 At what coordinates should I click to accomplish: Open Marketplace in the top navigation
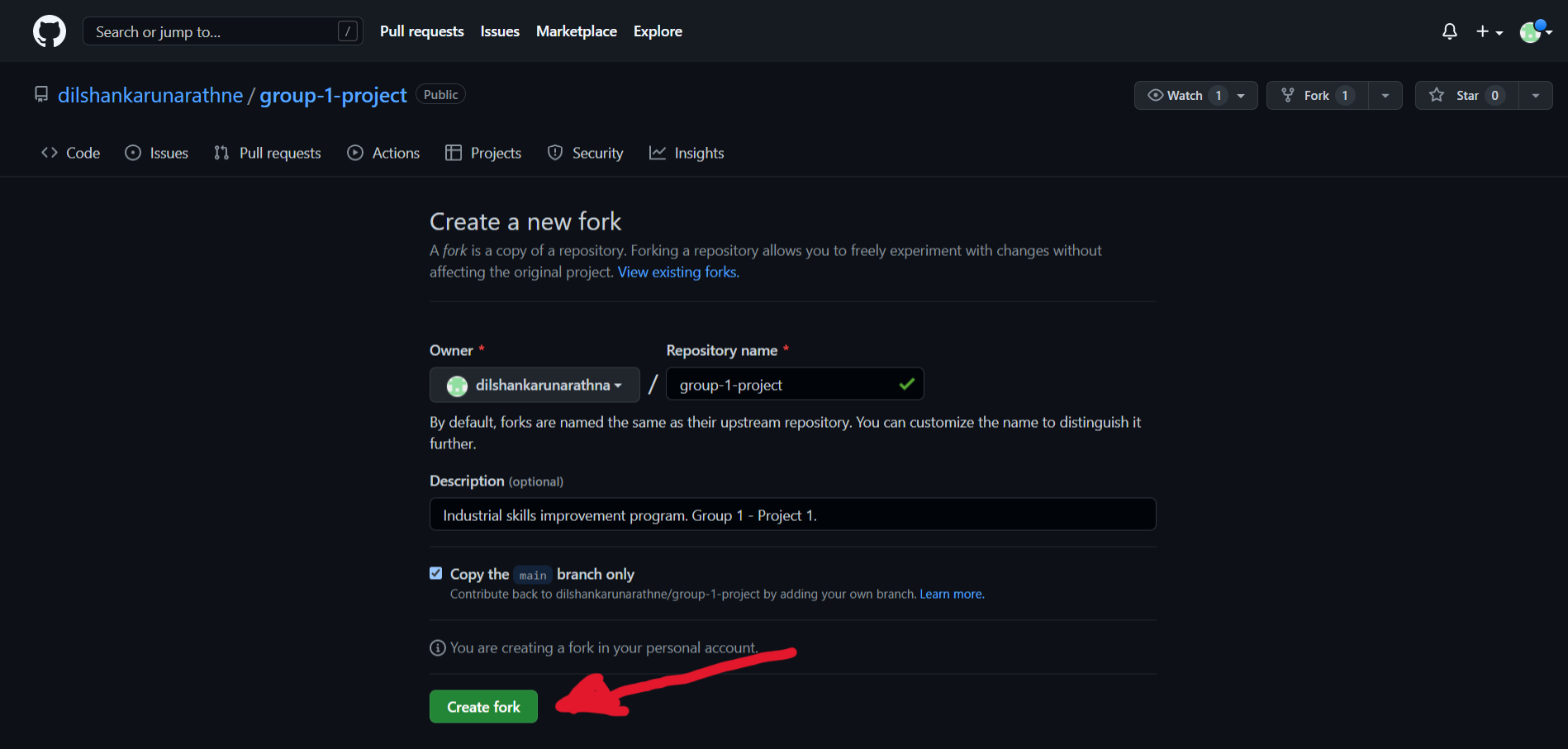click(x=577, y=31)
